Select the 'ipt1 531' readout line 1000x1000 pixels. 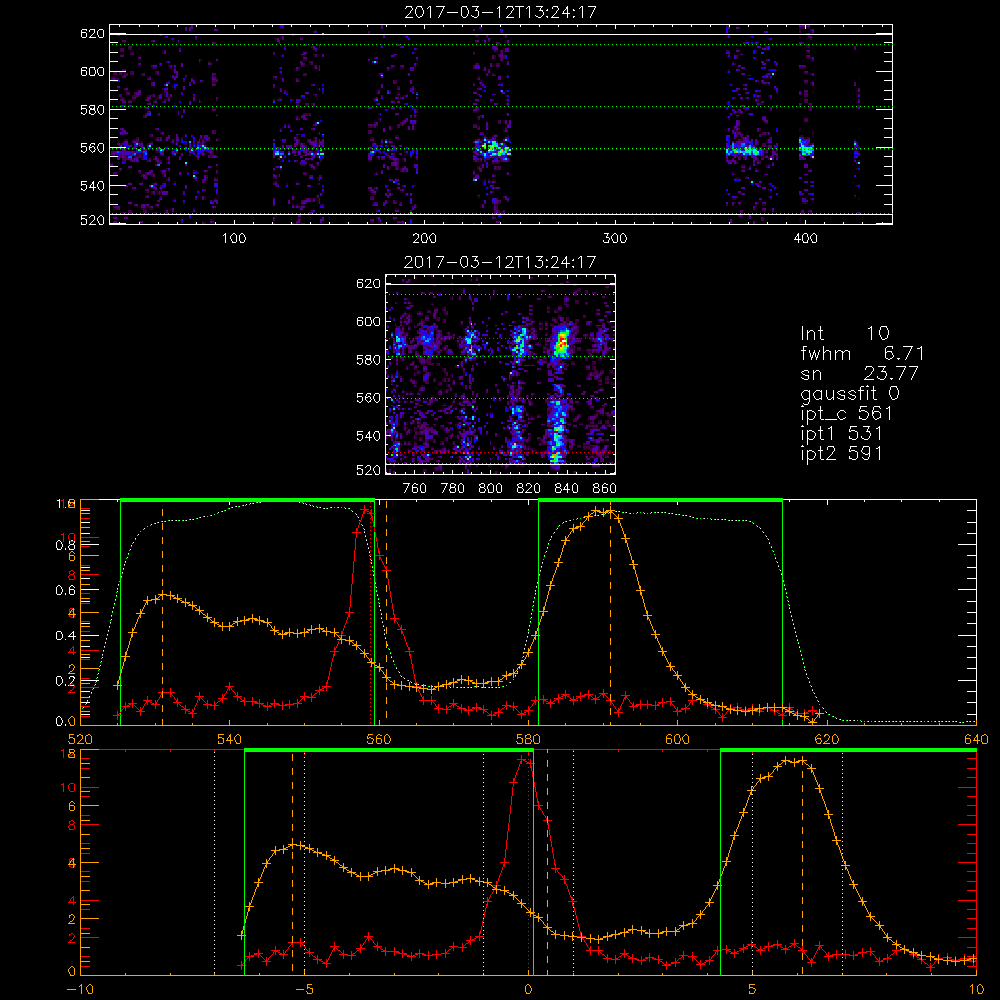pyautogui.click(x=841, y=434)
